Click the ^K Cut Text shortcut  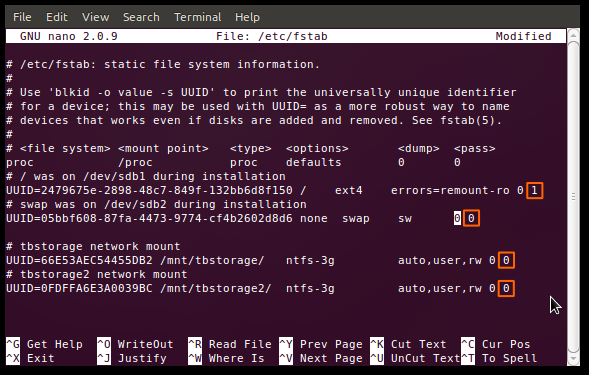408,344
